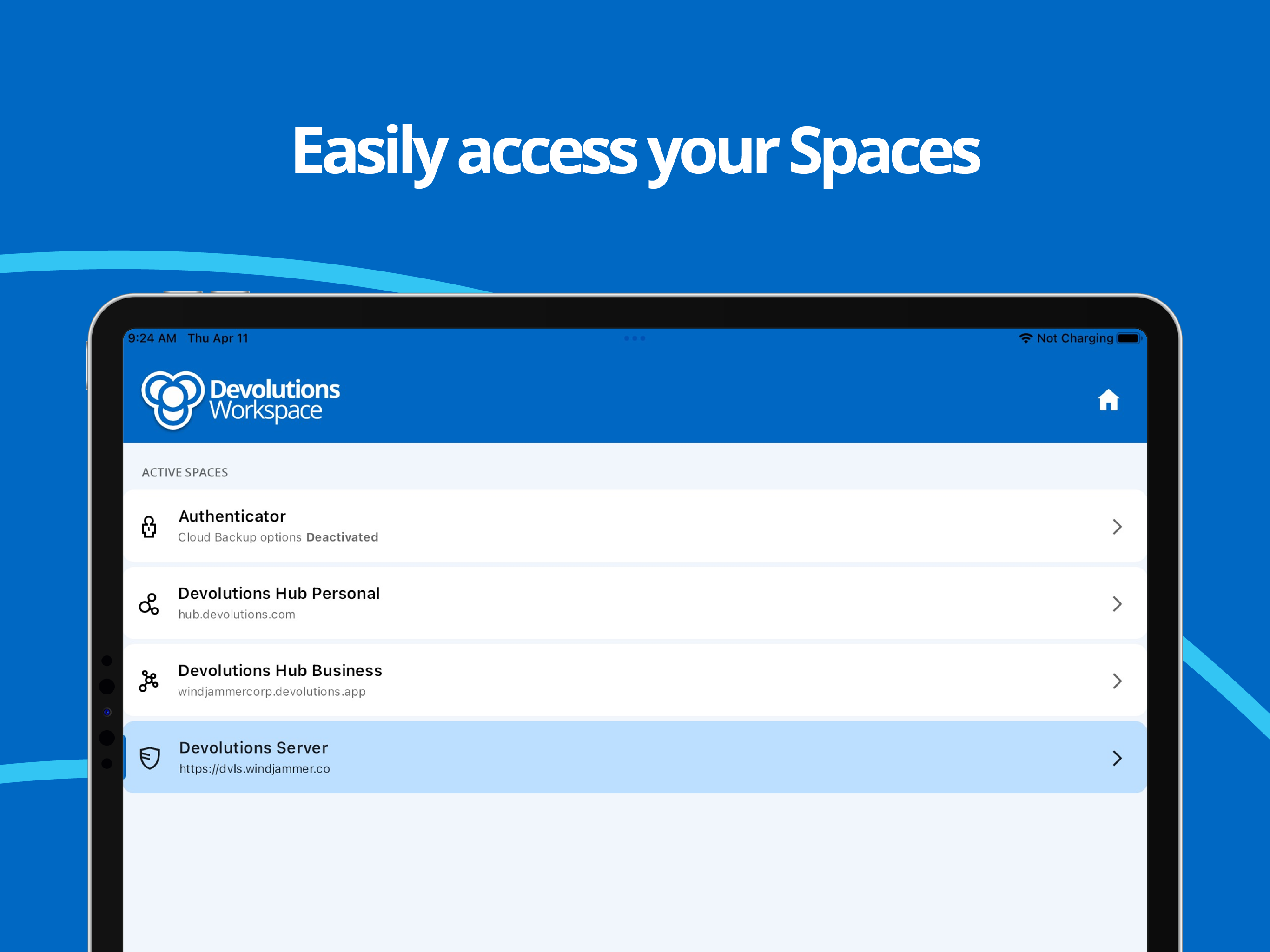This screenshot has height=952, width=1270.
Task: Click the Home icon in header
Action: [x=1108, y=400]
